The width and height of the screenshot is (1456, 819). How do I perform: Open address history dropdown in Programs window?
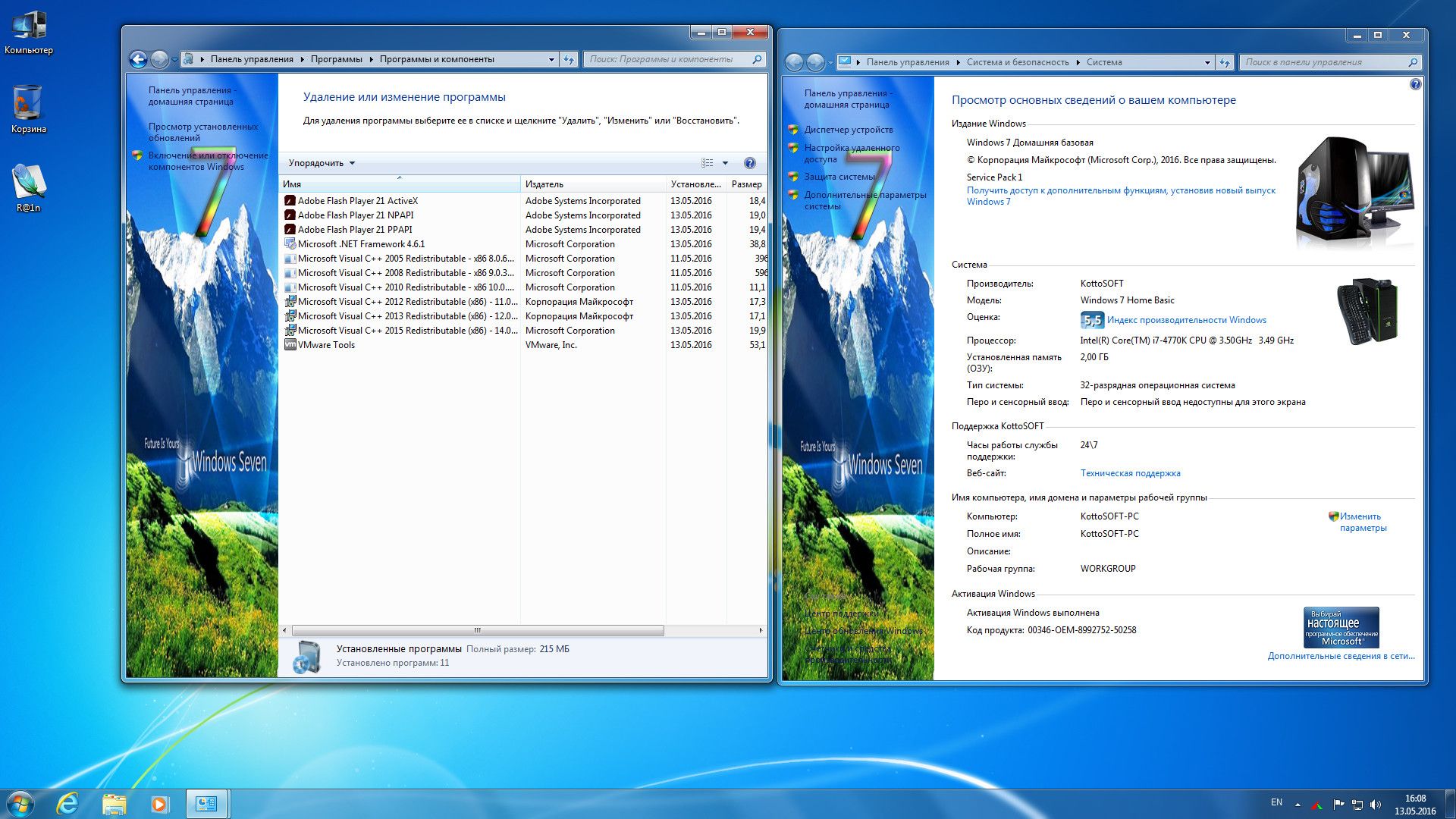click(551, 59)
